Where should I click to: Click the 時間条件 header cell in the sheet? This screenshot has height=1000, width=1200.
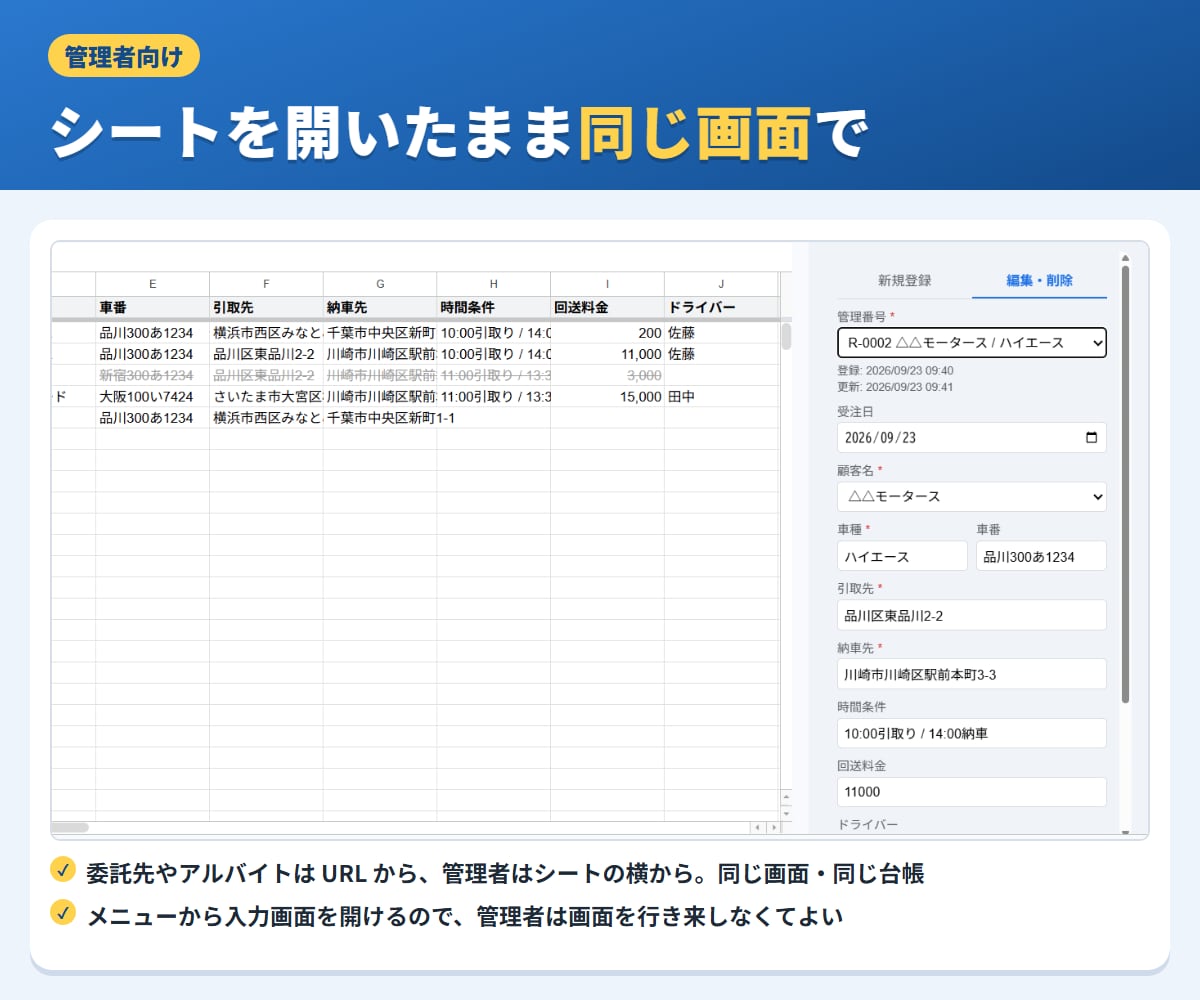(493, 308)
